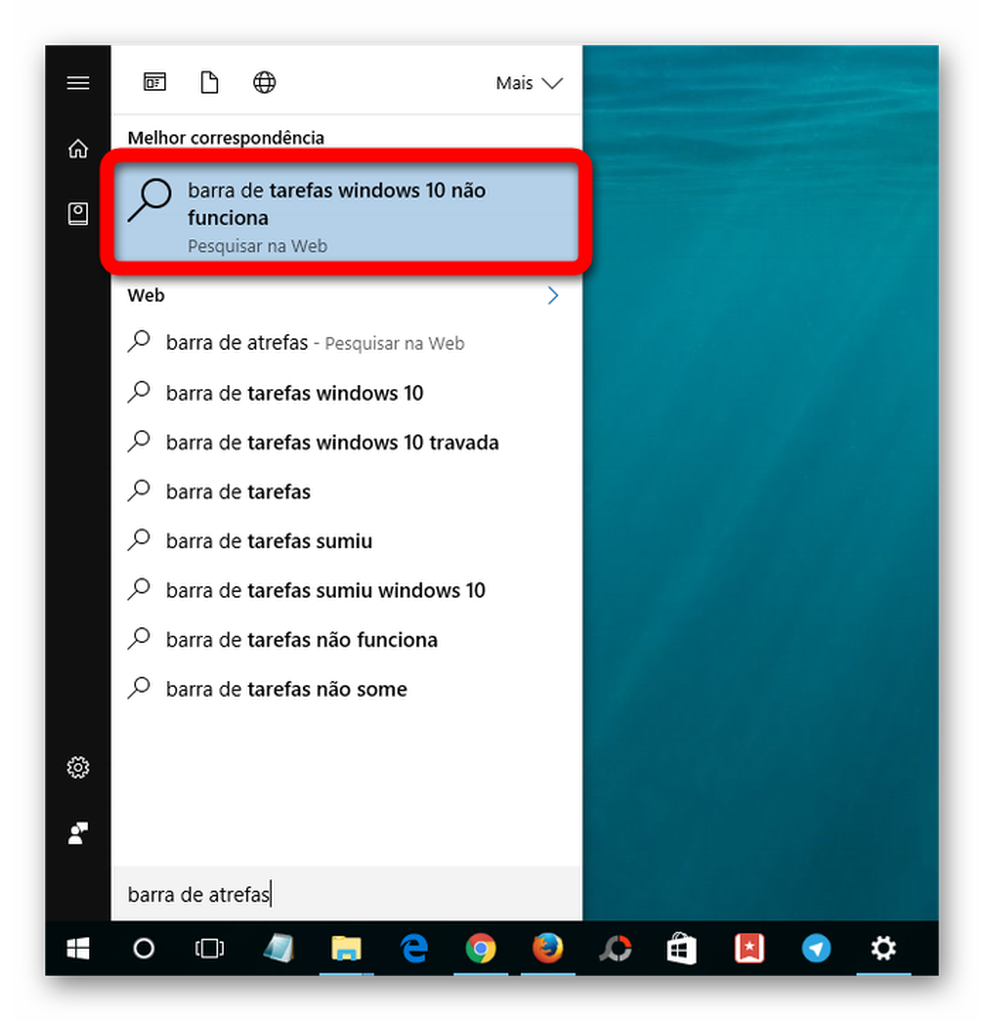Click the 'Melhor correspondência' heading

tap(226, 138)
